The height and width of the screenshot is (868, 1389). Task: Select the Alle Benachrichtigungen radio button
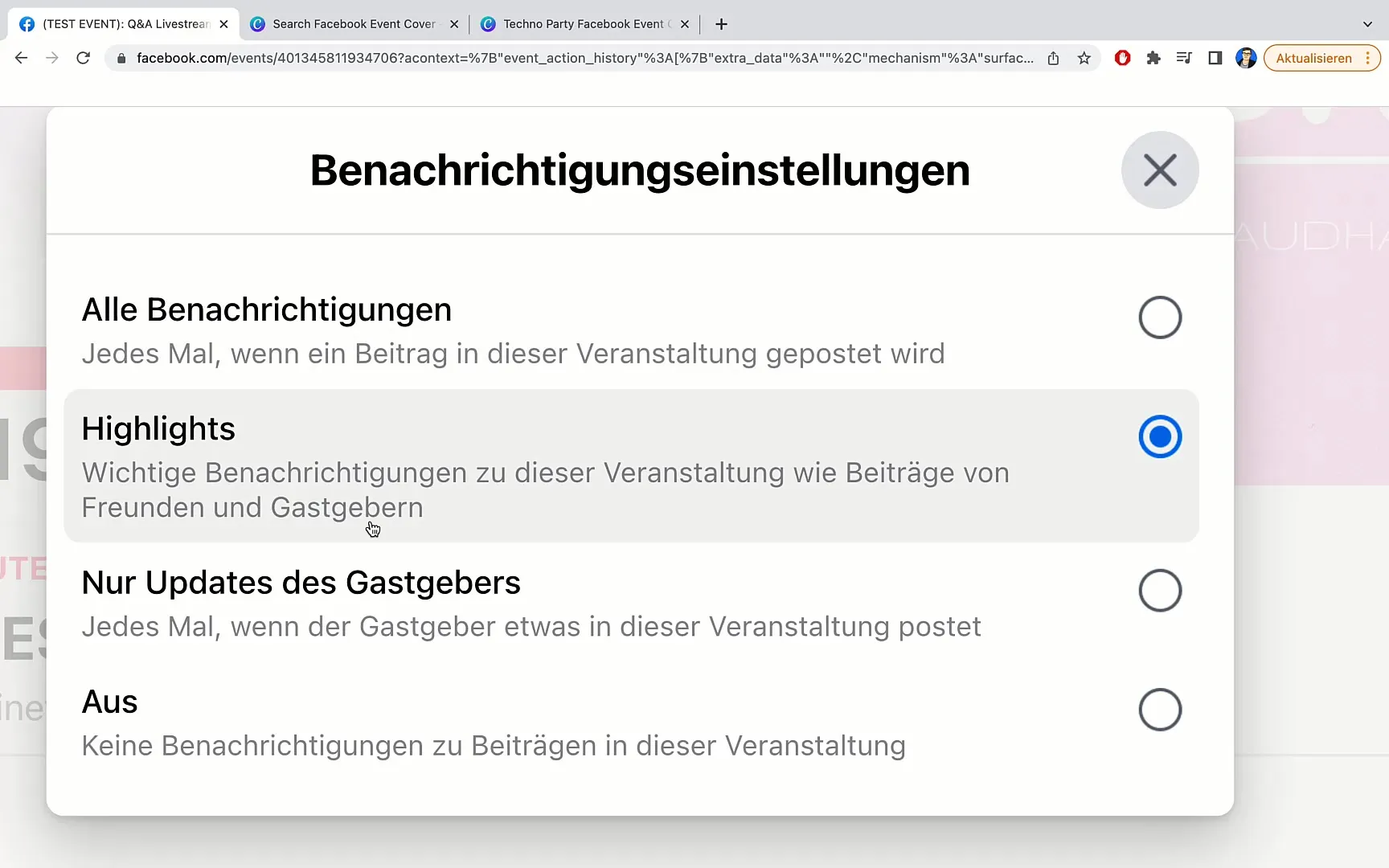1160,317
